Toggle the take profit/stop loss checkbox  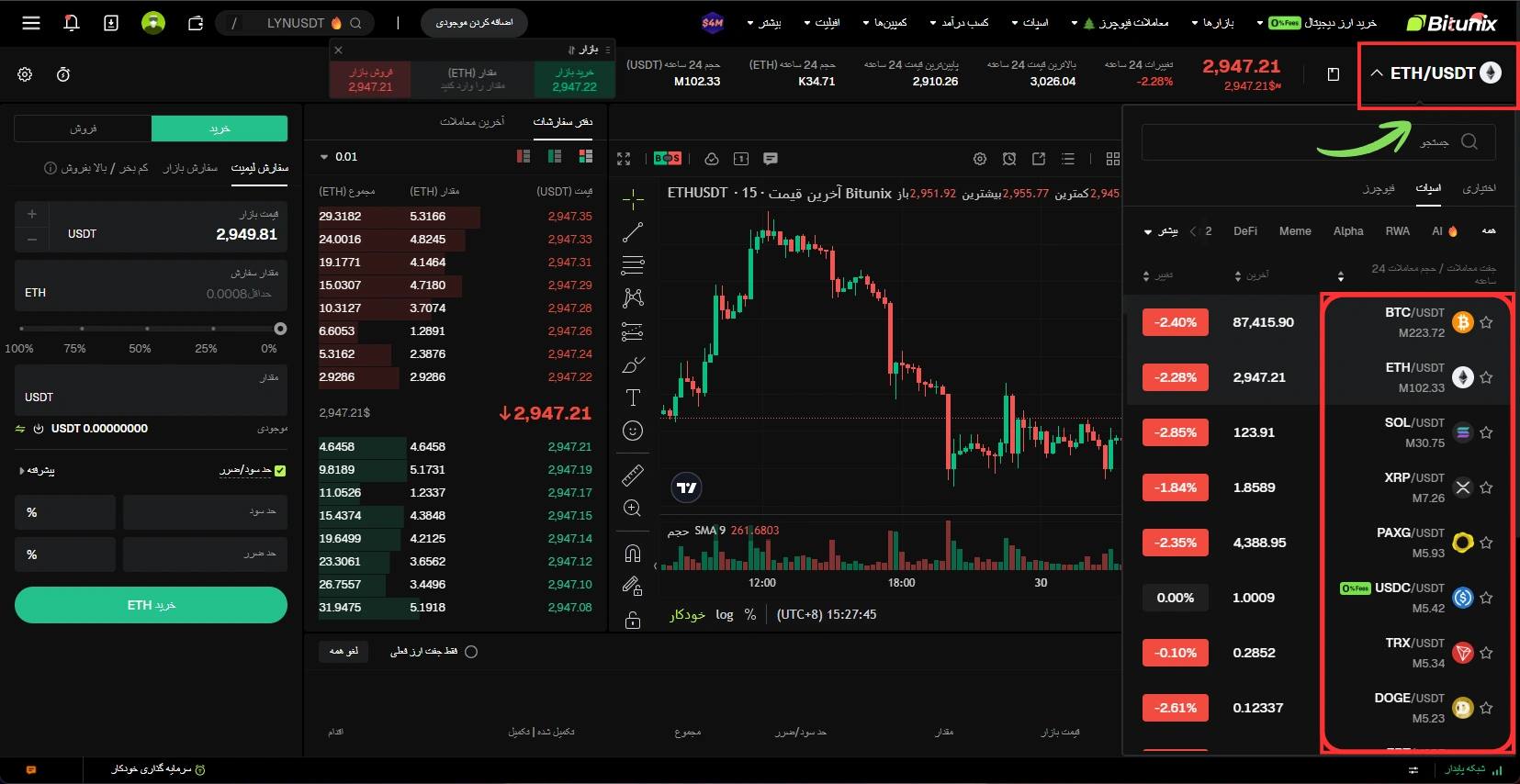point(280,471)
